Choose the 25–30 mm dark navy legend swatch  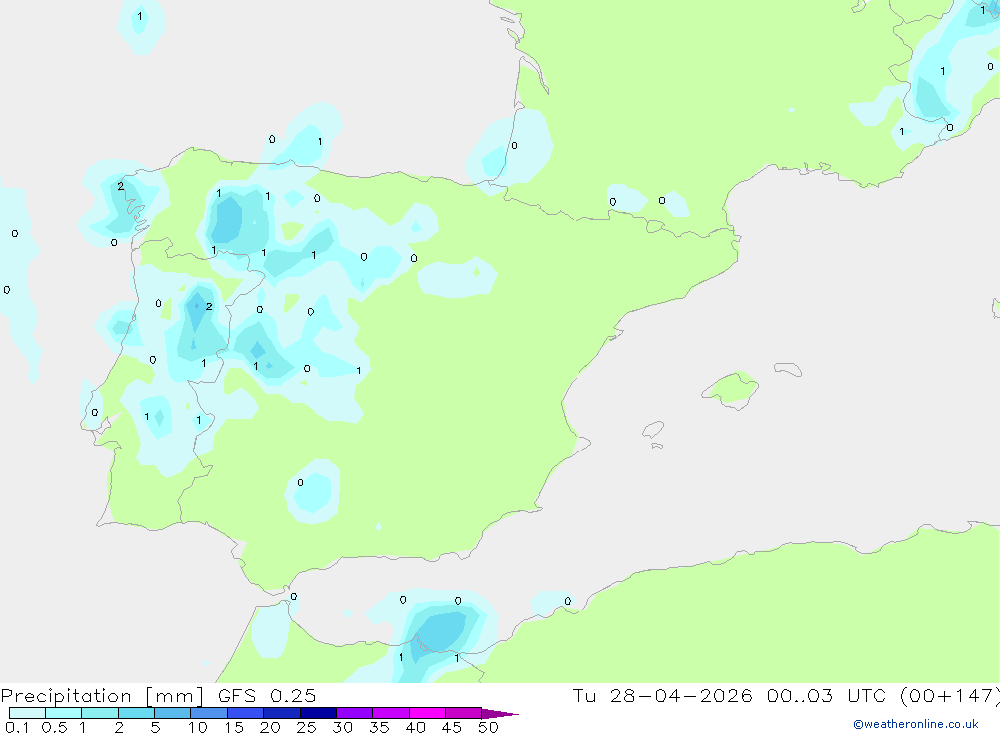coord(318,713)
